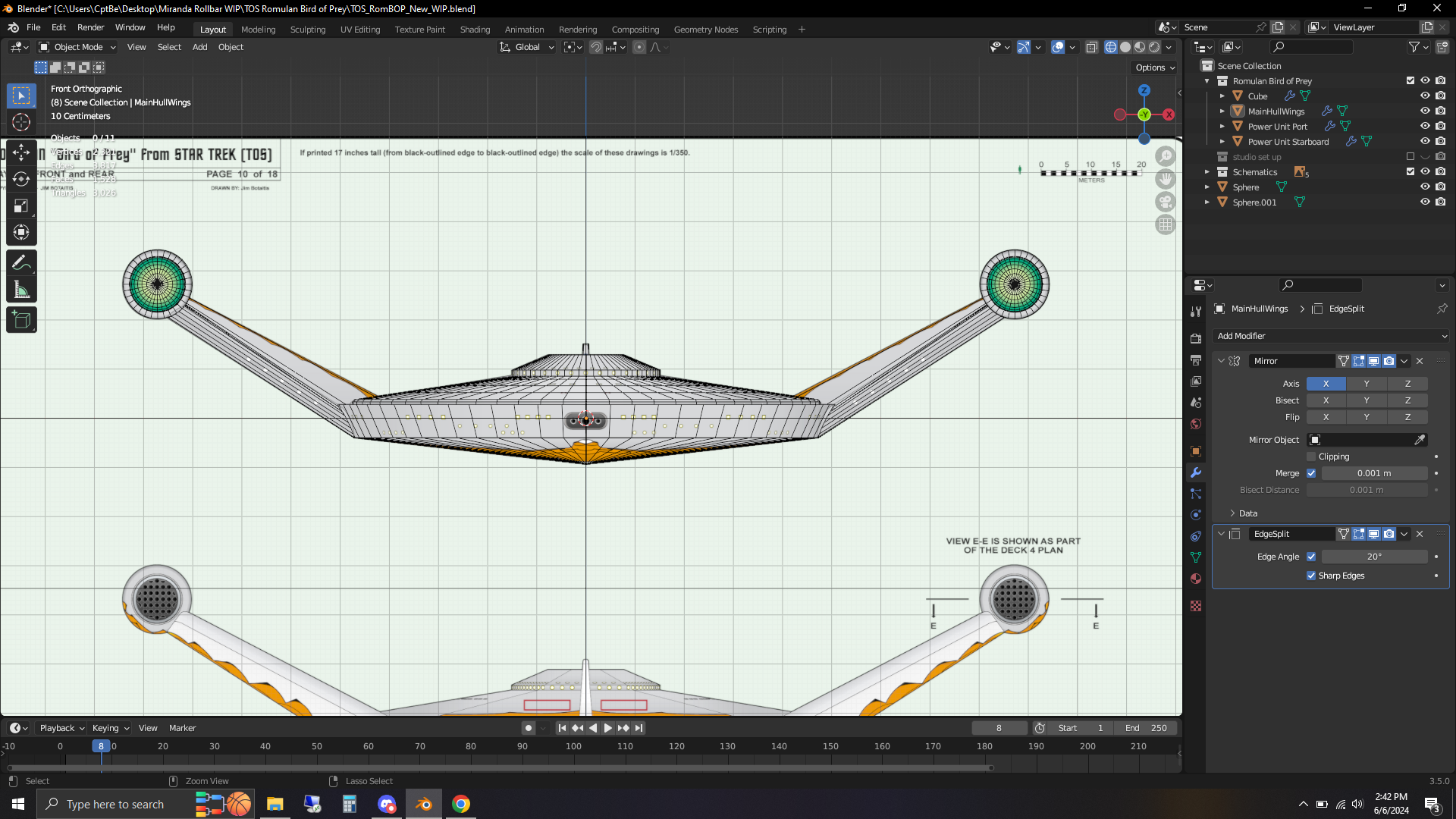Image resolution: width=1456 pixels, height=819 pixels.
Task: Expand the Mirror modifier Data section
Action: click(x=1232, y=513)
